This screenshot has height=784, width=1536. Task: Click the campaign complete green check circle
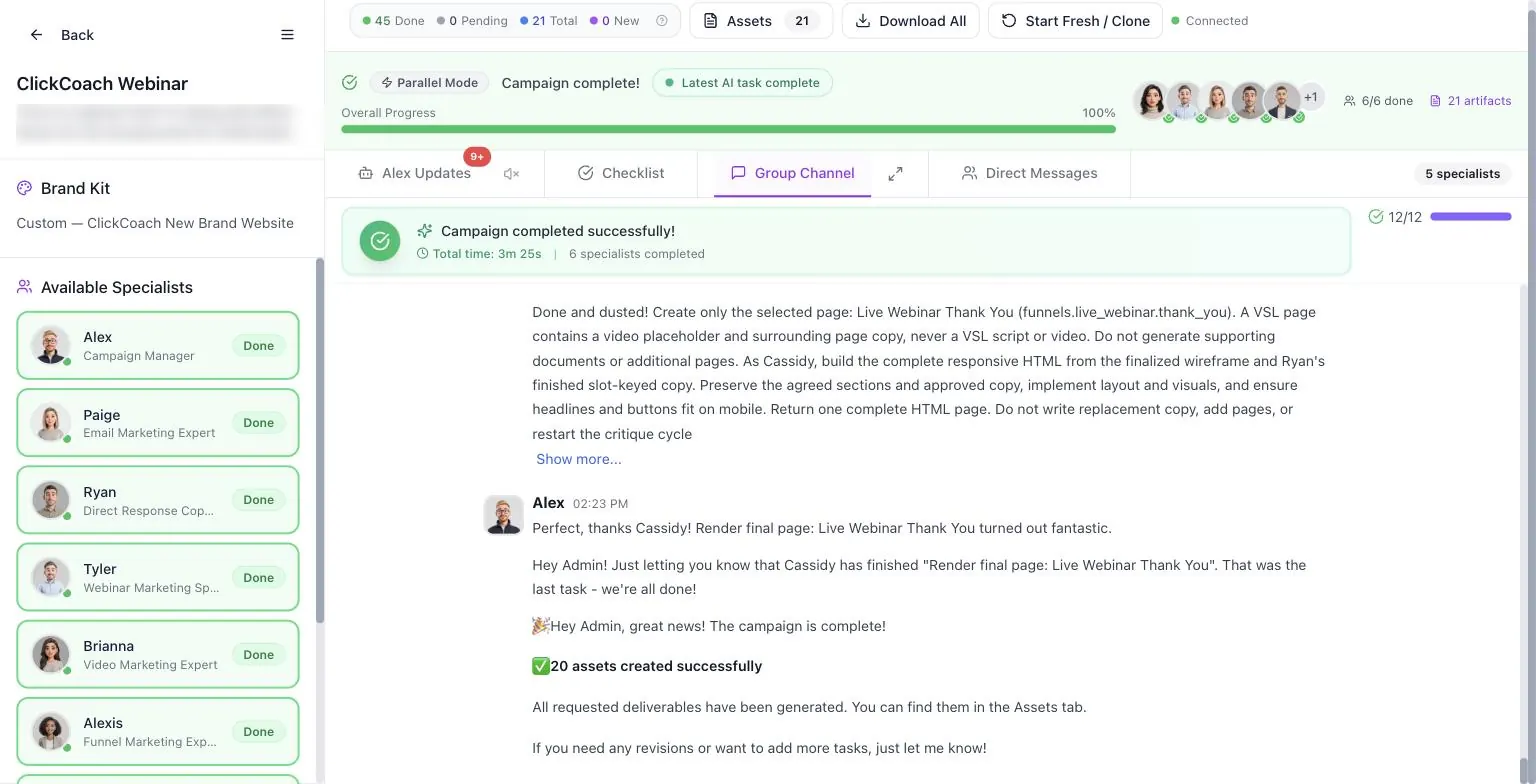click(x=380, y=241)
